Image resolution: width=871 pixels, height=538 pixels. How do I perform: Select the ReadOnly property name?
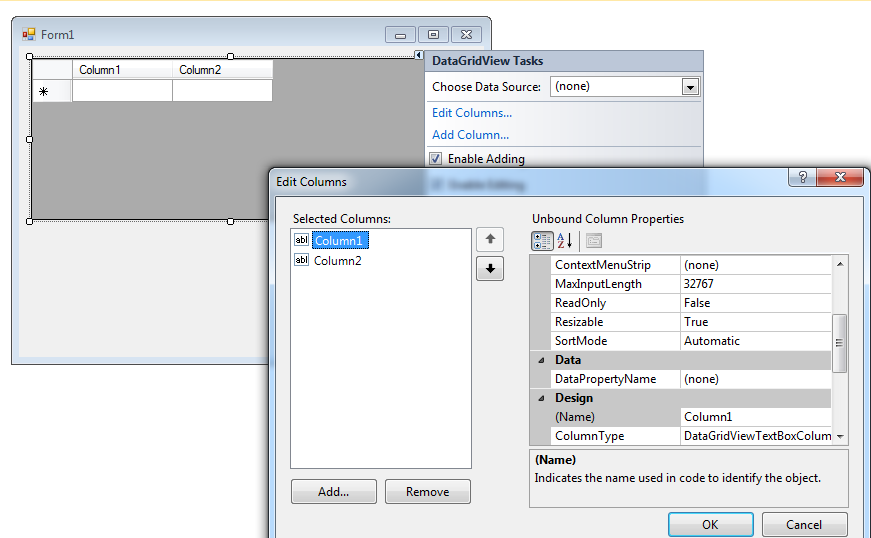pyautogui.click(x=580, y=303)
